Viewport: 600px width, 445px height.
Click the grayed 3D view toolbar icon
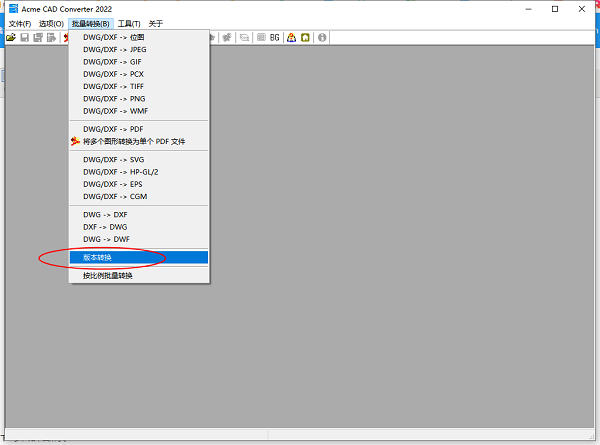pyautogui.click(x=227, y=37)
